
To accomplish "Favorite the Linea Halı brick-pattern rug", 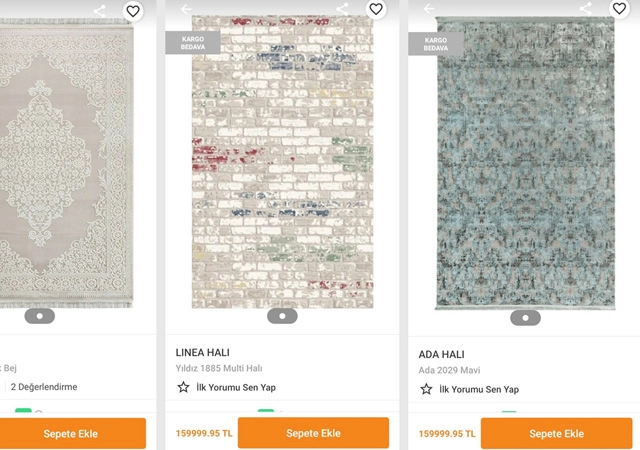I will [x=376, y=10].
